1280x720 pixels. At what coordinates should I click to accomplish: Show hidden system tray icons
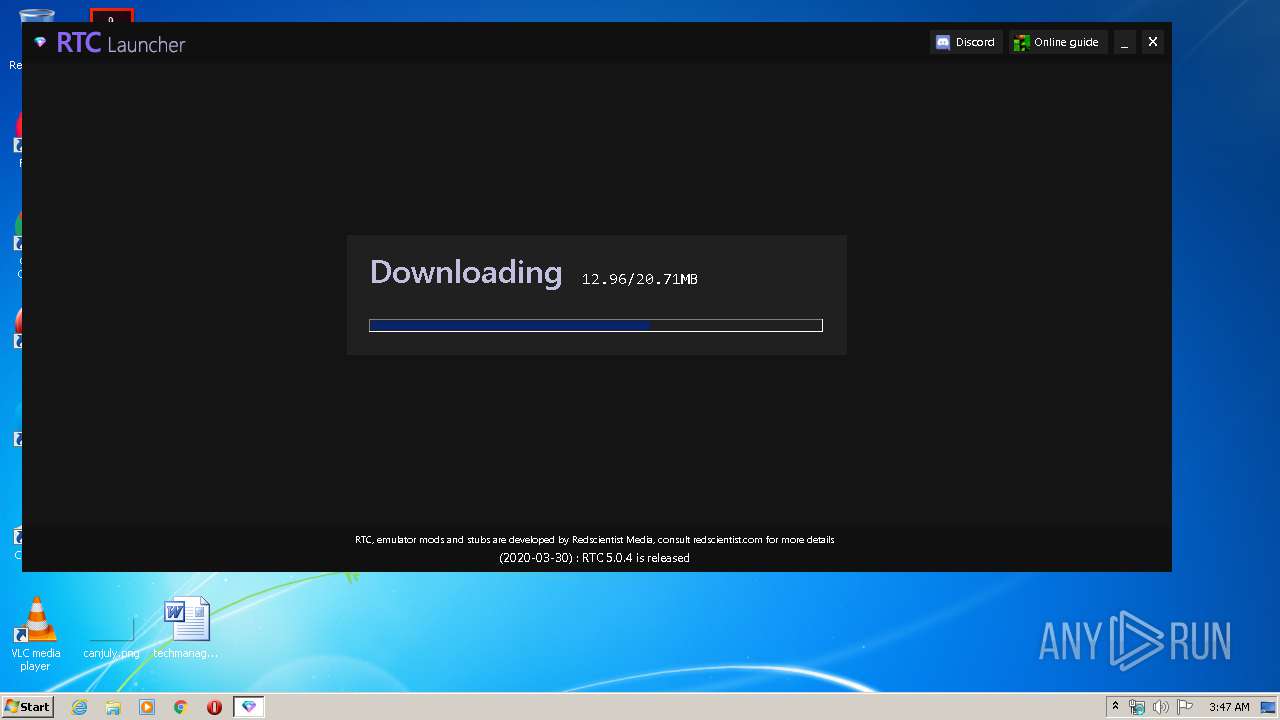click(1115, 707)
